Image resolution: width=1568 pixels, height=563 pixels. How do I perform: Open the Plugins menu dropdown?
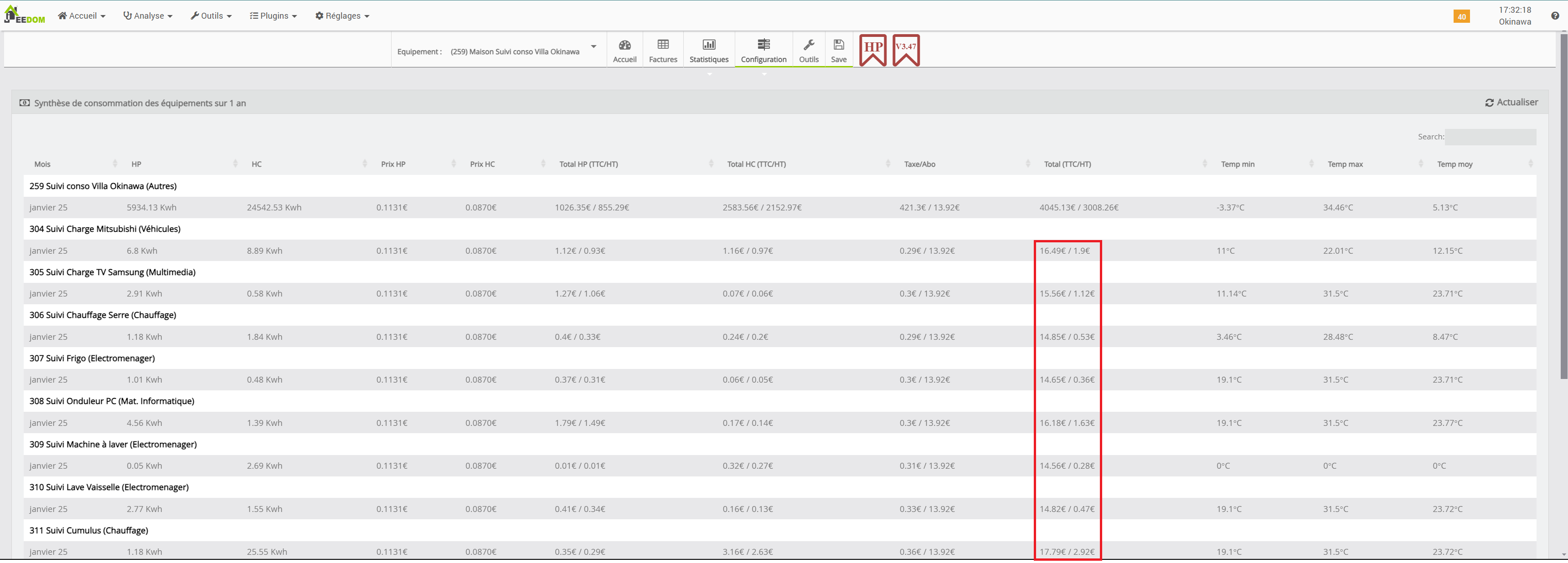point(273,16)
